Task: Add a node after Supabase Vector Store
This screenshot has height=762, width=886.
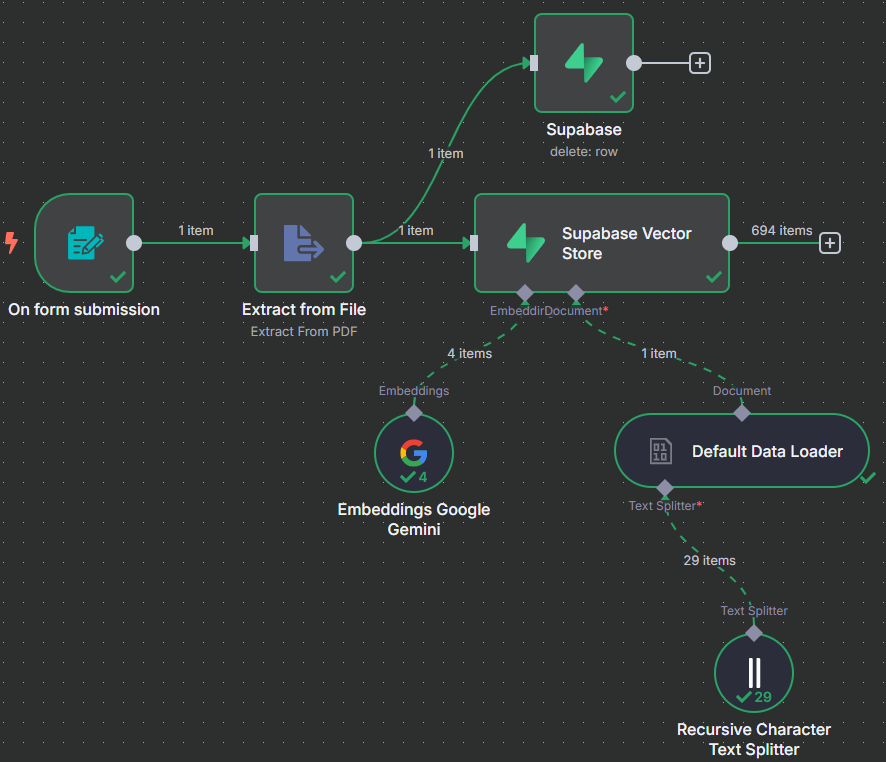Action: click(x=829, y=243)
